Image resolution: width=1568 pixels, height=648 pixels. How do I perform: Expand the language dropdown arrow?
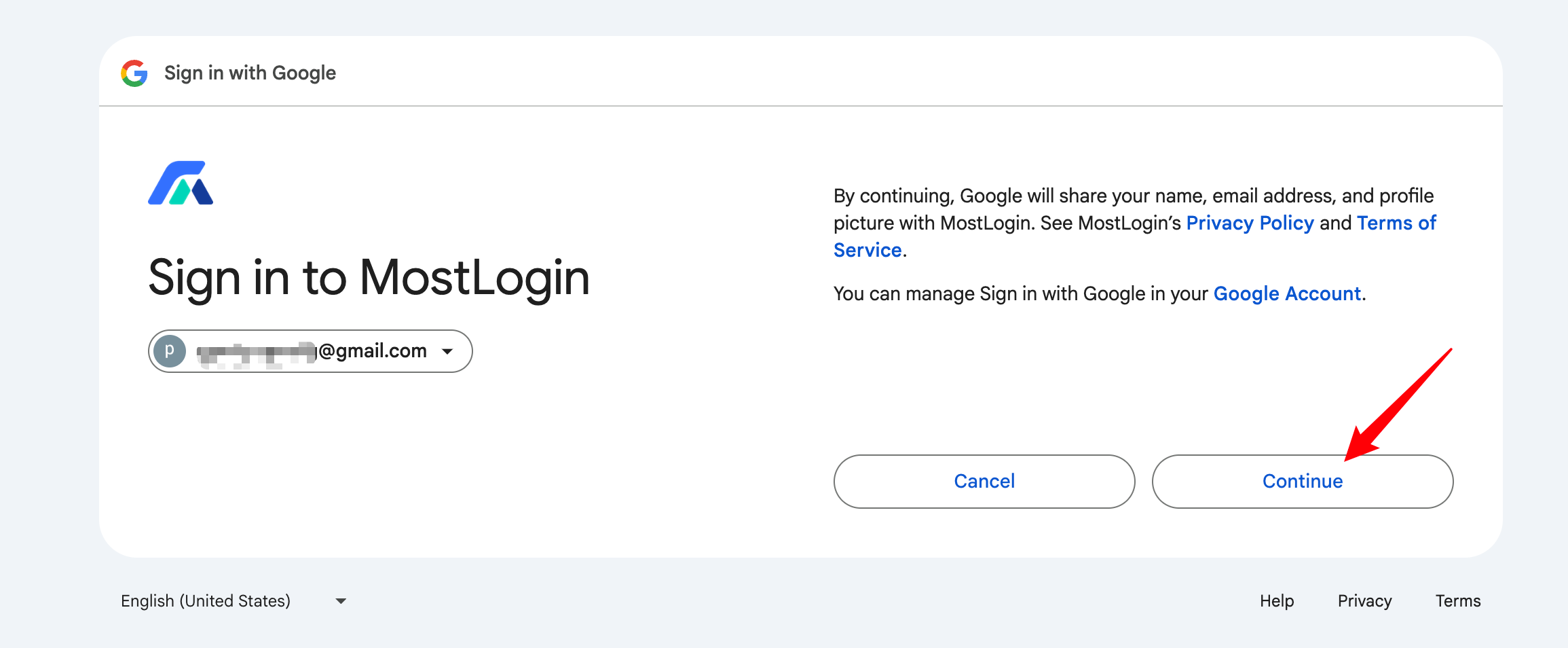pos(341,601)
